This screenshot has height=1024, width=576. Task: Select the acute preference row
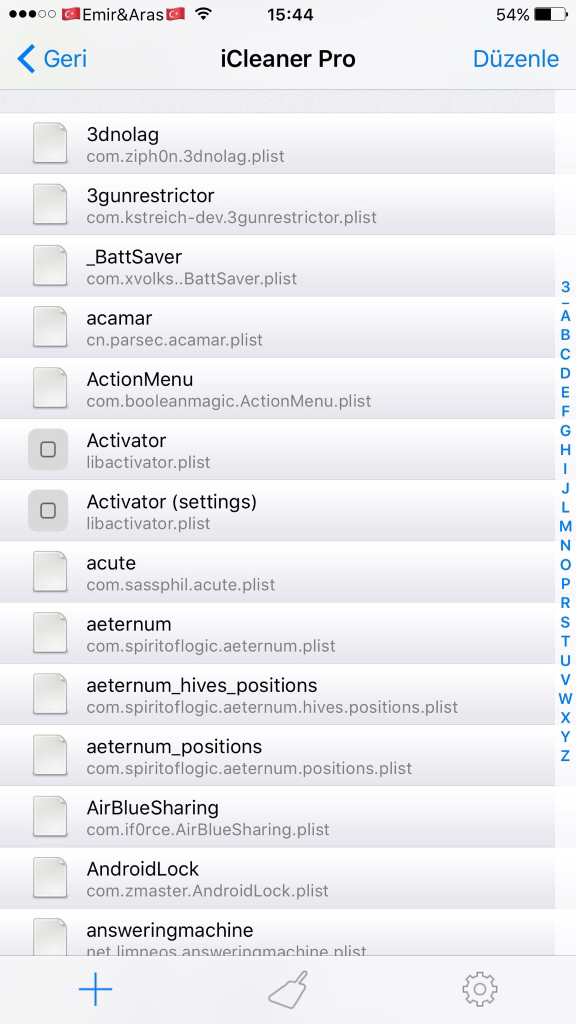tap(278, 571)
